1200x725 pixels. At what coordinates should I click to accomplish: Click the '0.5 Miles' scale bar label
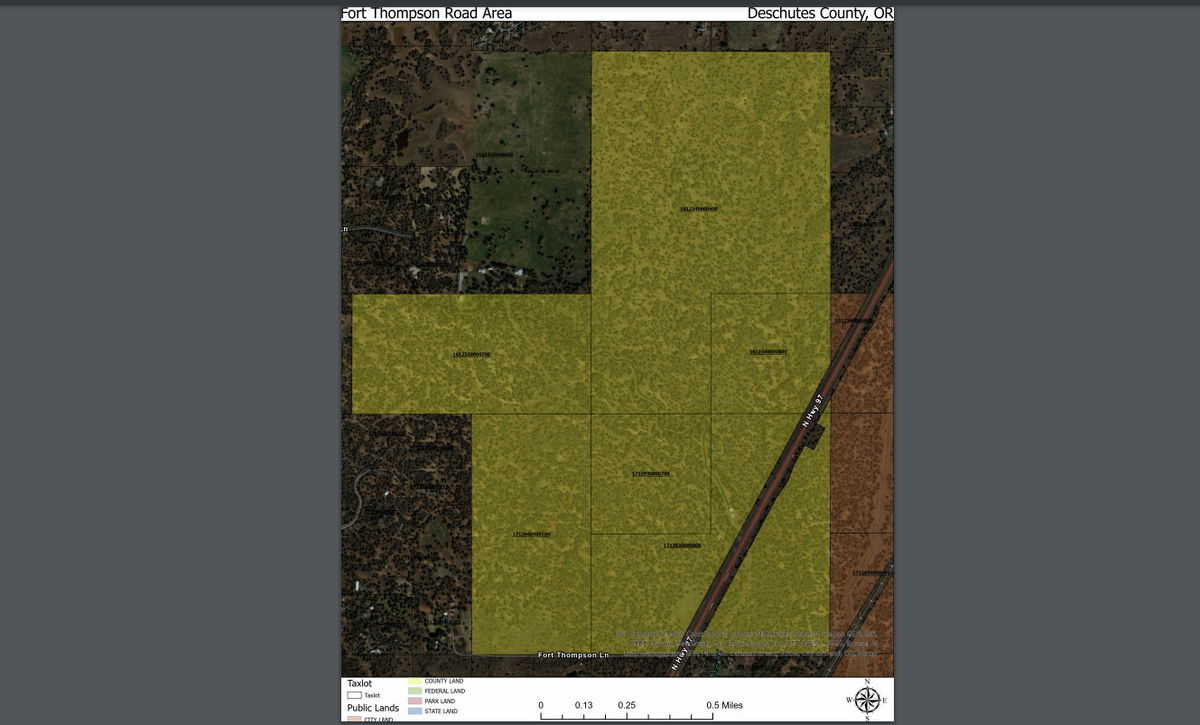tap(724, 705)
